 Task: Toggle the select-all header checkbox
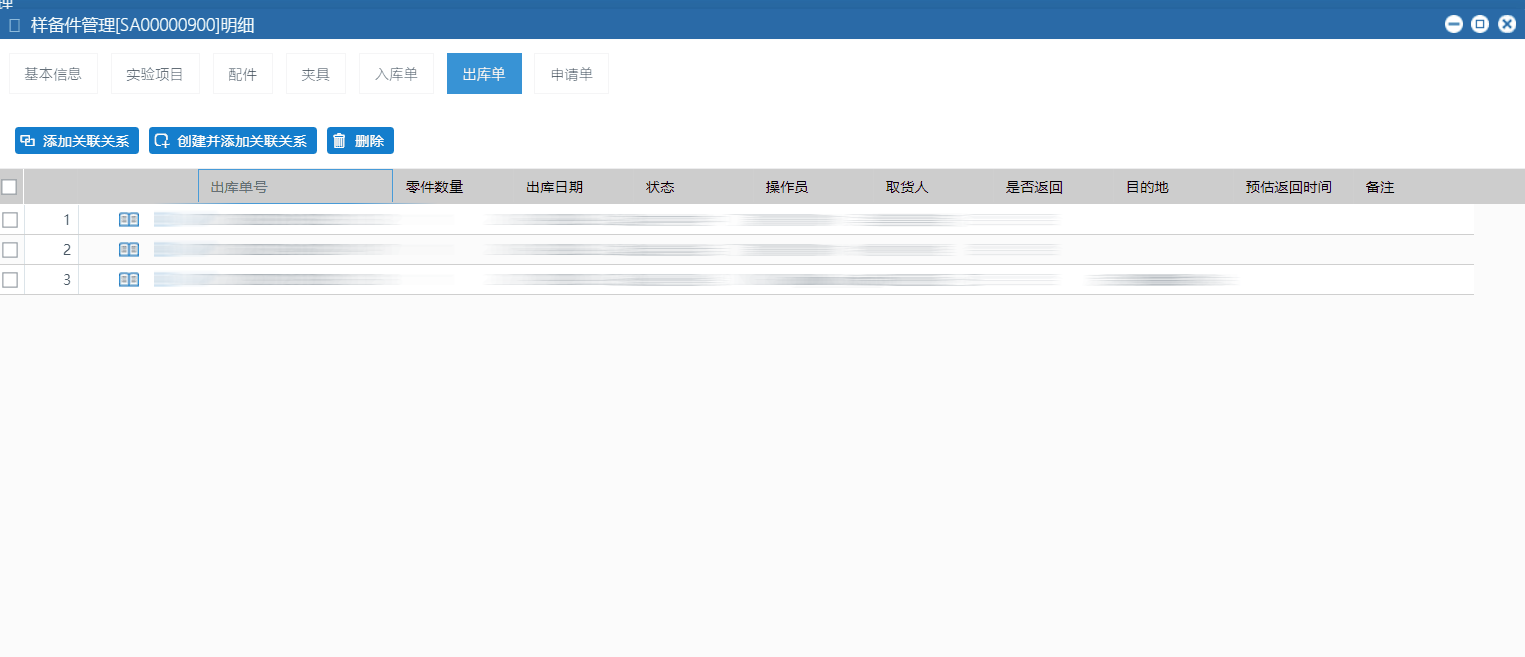coord(9,187)
